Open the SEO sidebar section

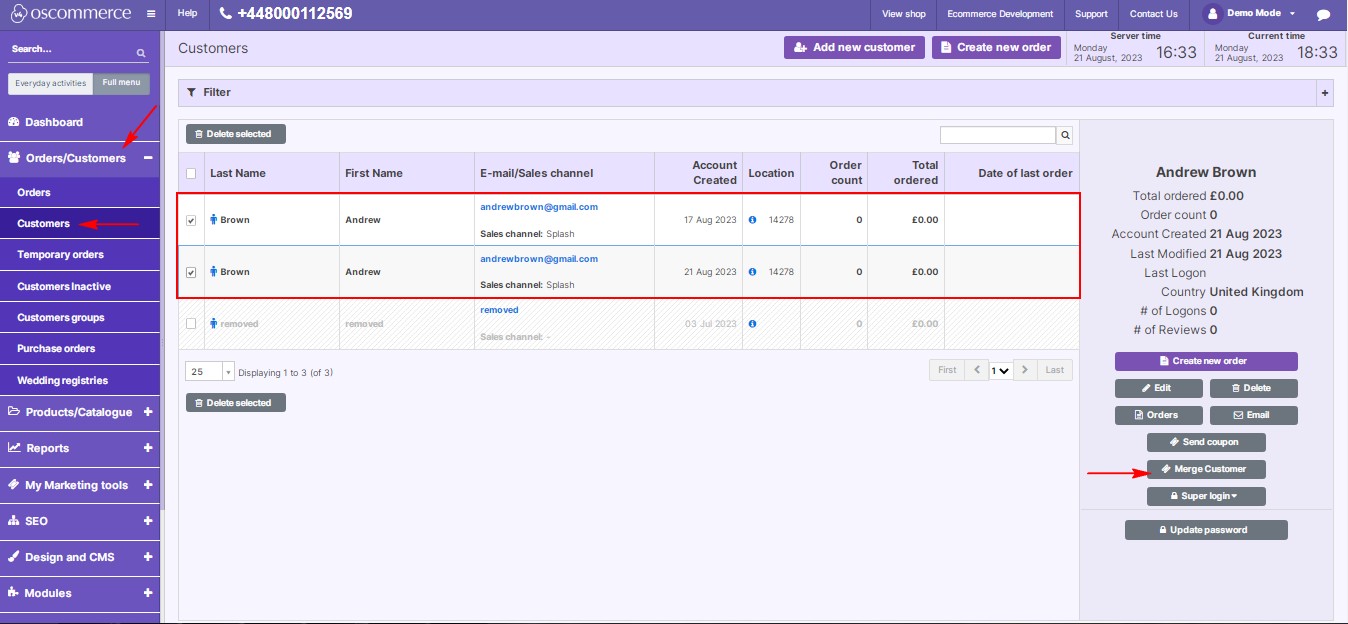(x=35, y=521)
